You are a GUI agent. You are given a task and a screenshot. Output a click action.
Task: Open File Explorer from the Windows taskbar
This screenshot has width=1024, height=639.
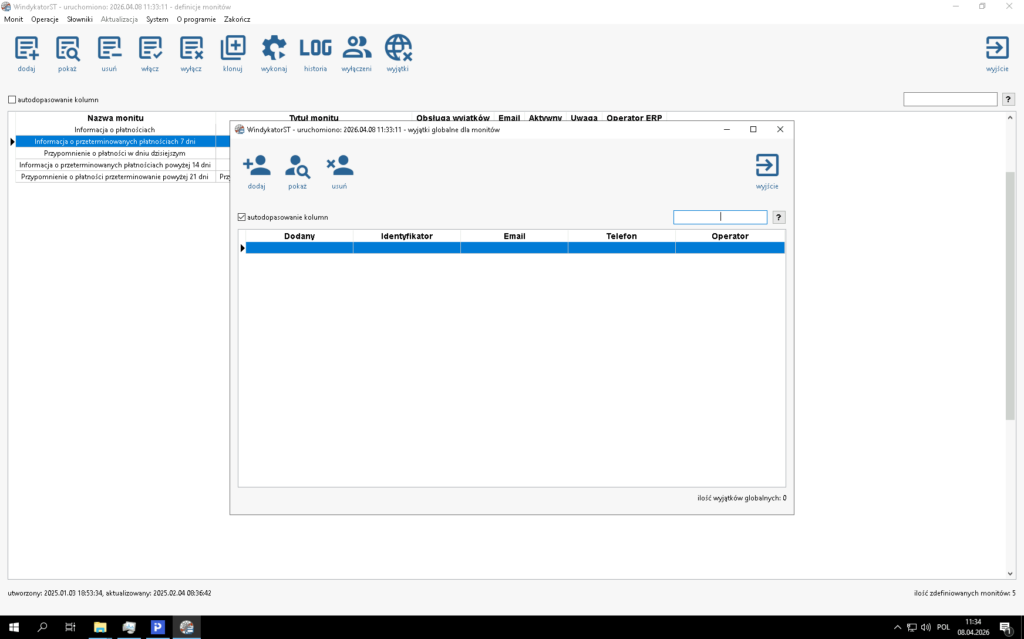click(x=100, y=627)
